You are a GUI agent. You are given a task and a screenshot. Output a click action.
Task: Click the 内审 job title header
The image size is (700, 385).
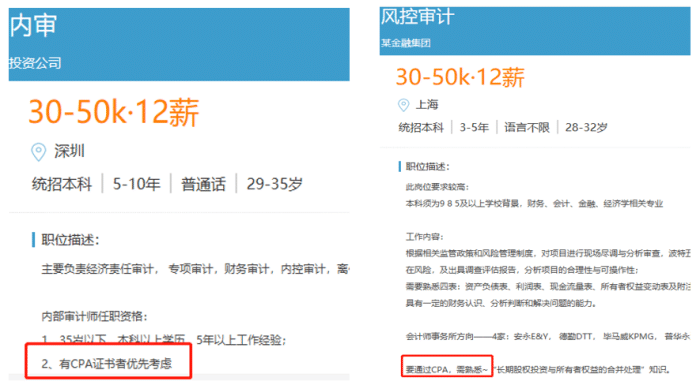[x=33, y=25]
